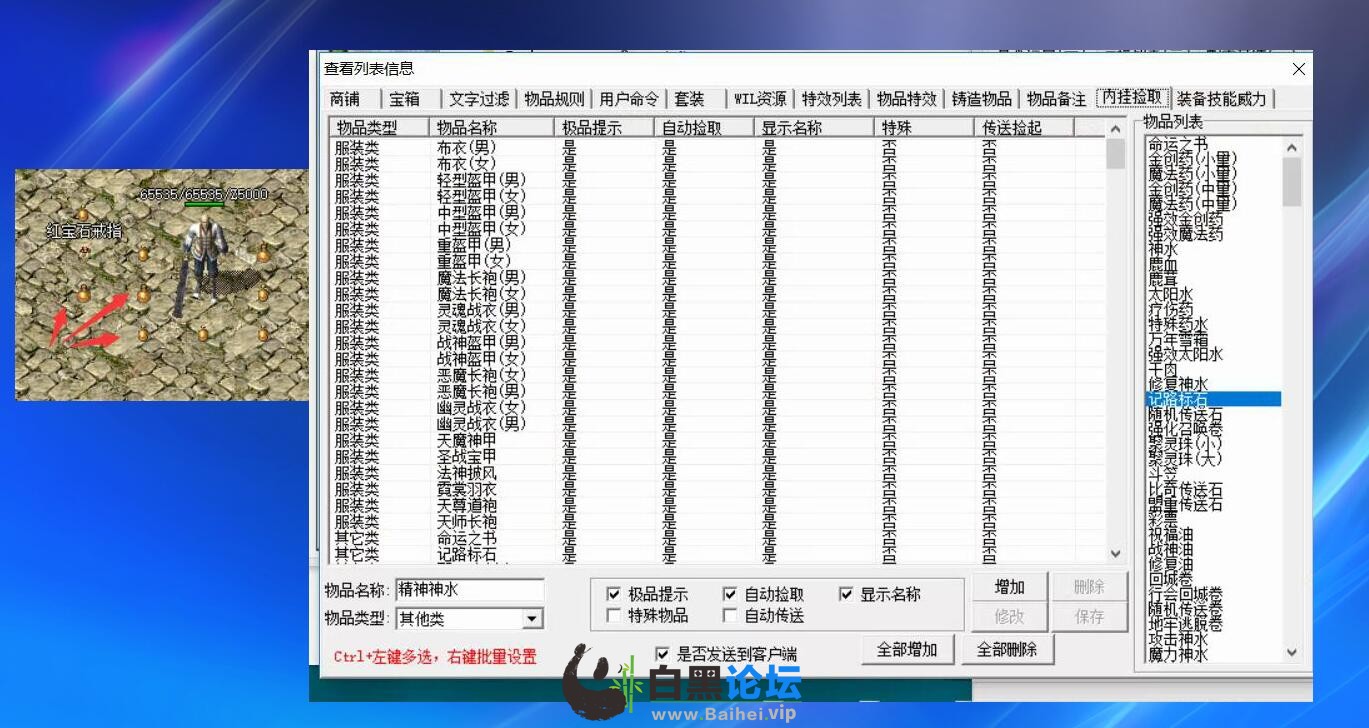Click the 全部增加 button
This screenshot has width=1369, height=728.
[x=907, y=649]
